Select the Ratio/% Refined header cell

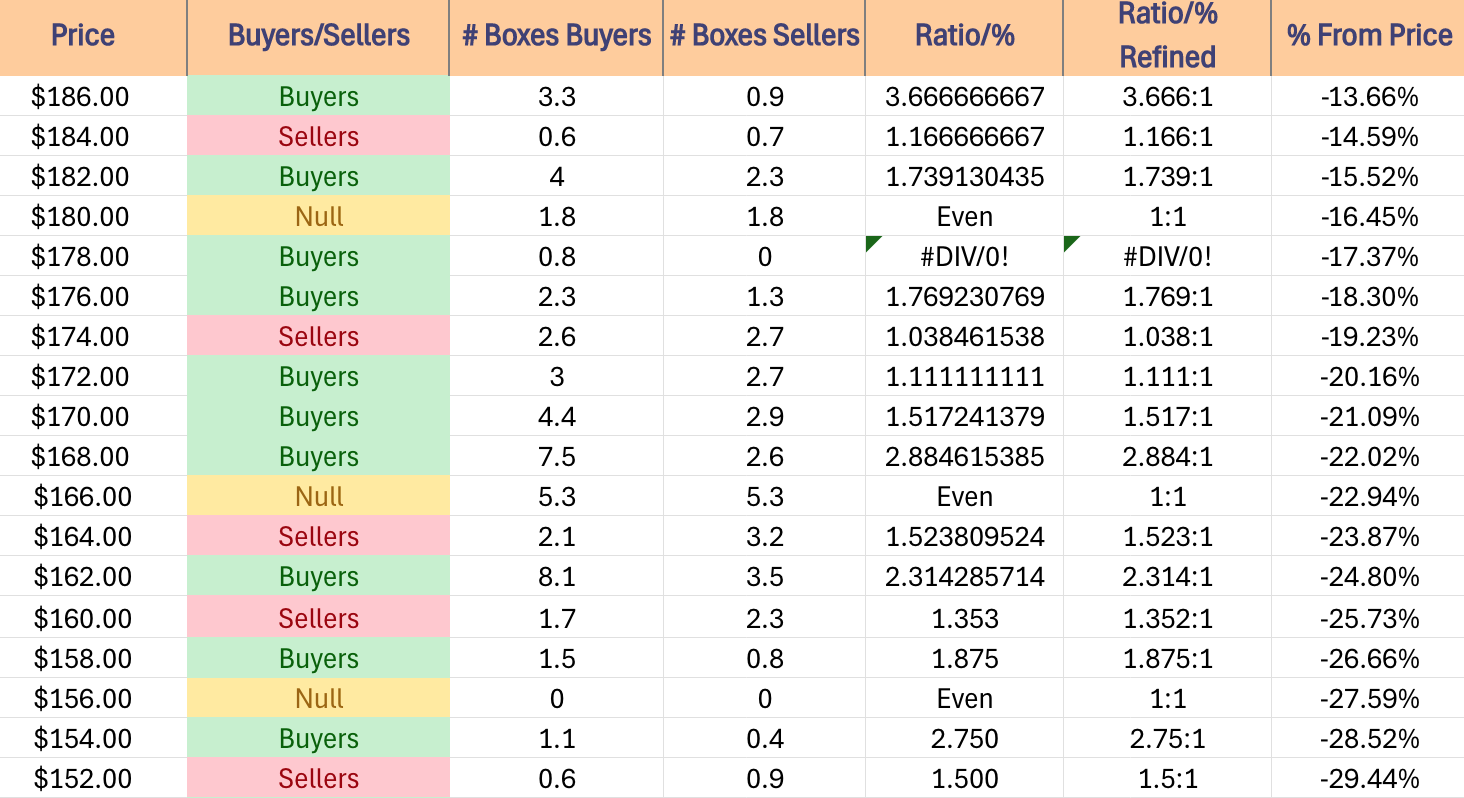tap(1167, 37)
